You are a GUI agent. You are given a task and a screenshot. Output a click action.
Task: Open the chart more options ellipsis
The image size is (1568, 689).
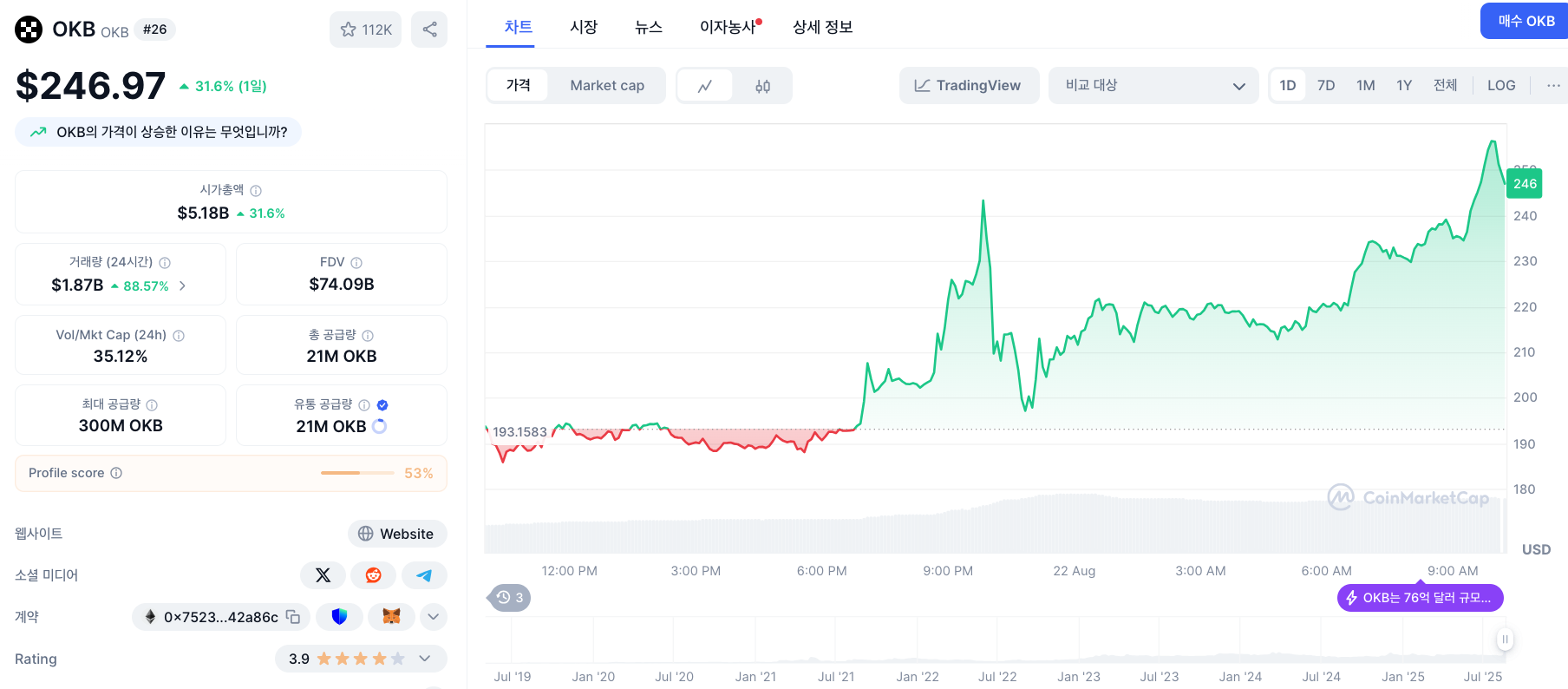[x=1553, y=85]
